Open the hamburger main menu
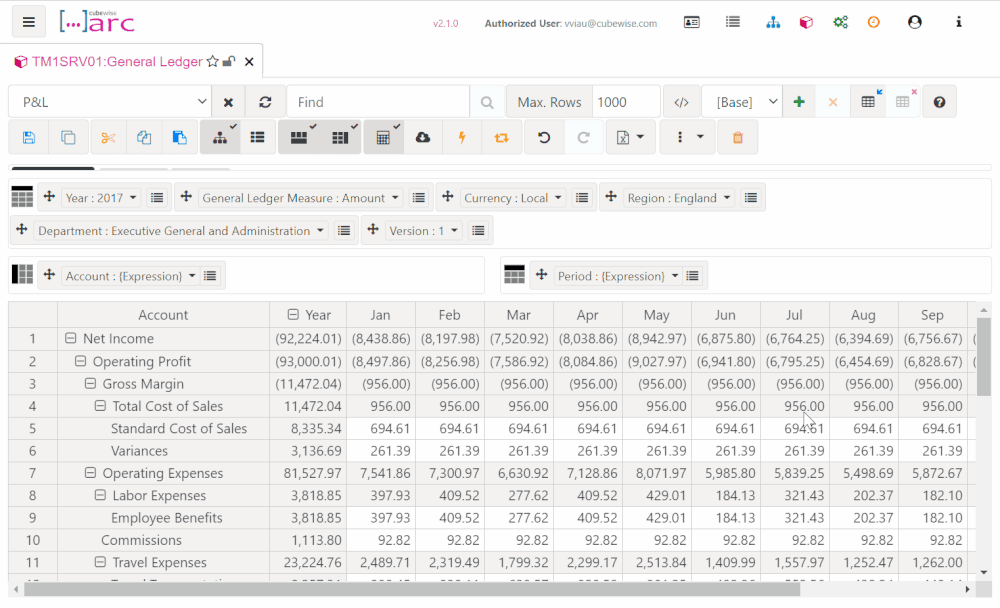The width and height of the screenshot is (1000, 608). pyautogui.click(x=29, y=22)
